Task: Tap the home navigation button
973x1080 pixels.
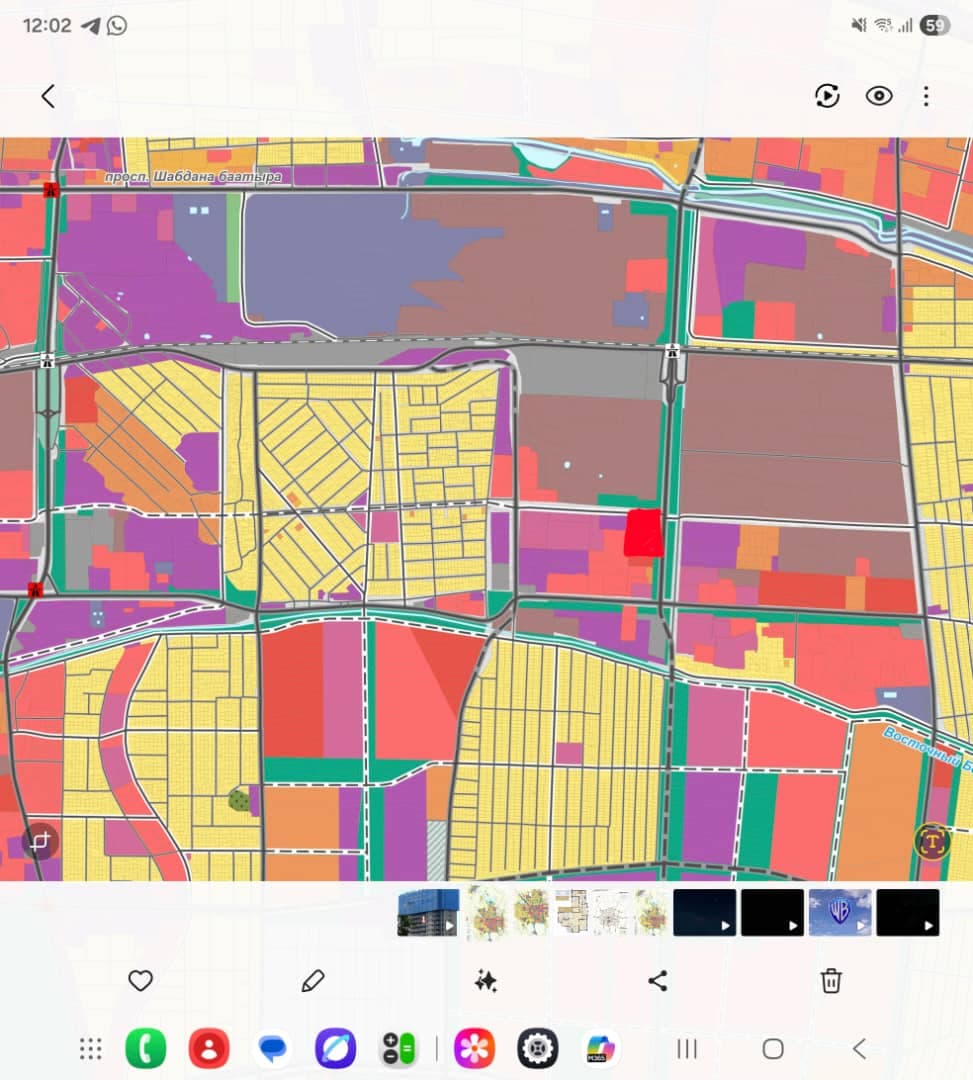Action: point(773,1048)
